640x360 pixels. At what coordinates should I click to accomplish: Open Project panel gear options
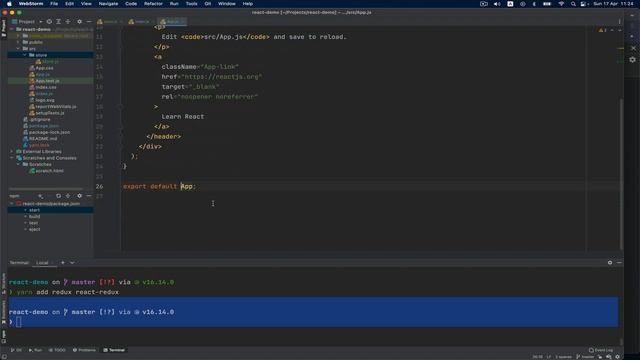(79, 21)
